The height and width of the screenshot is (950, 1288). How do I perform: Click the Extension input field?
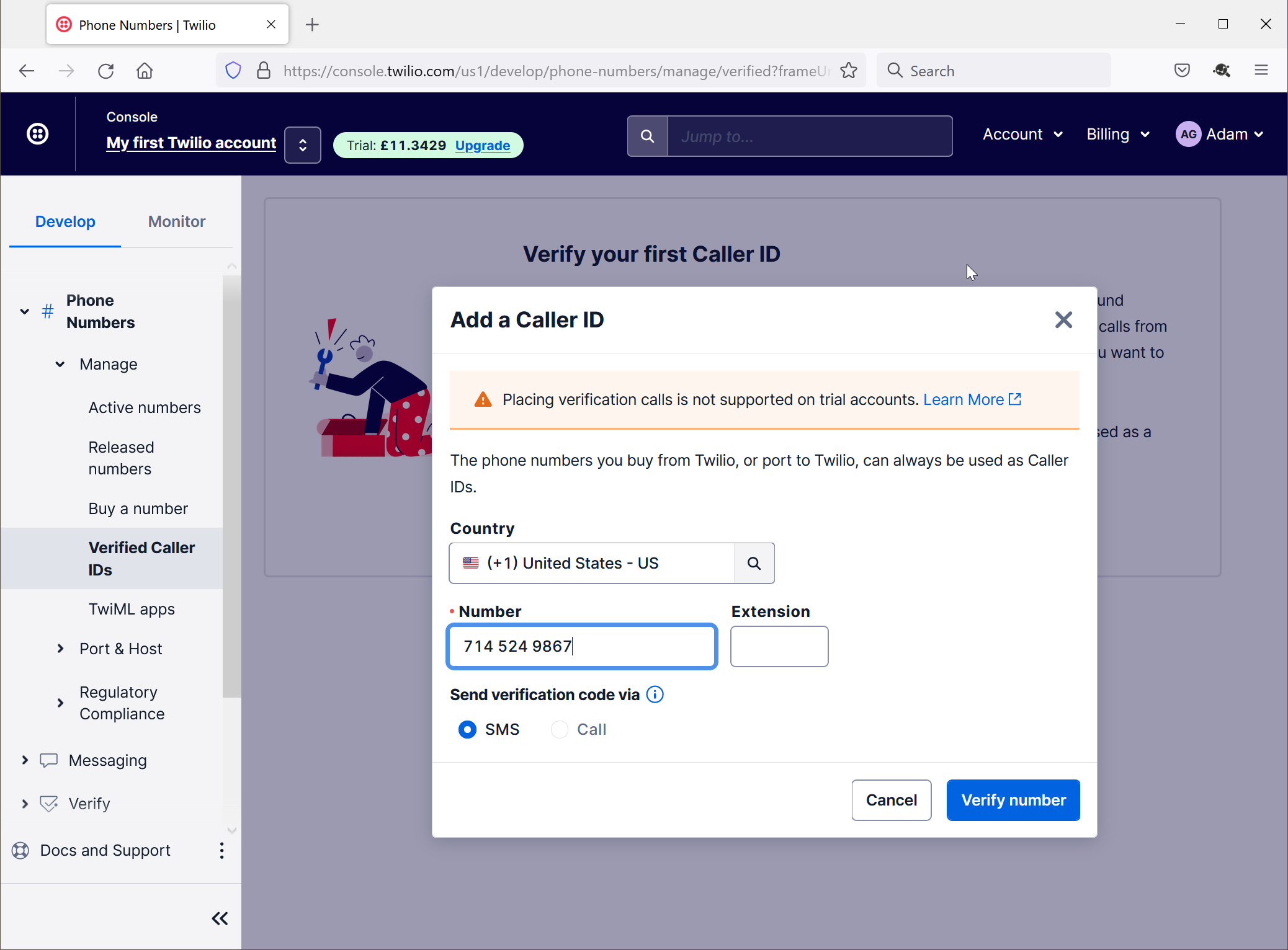click(779, 646)
